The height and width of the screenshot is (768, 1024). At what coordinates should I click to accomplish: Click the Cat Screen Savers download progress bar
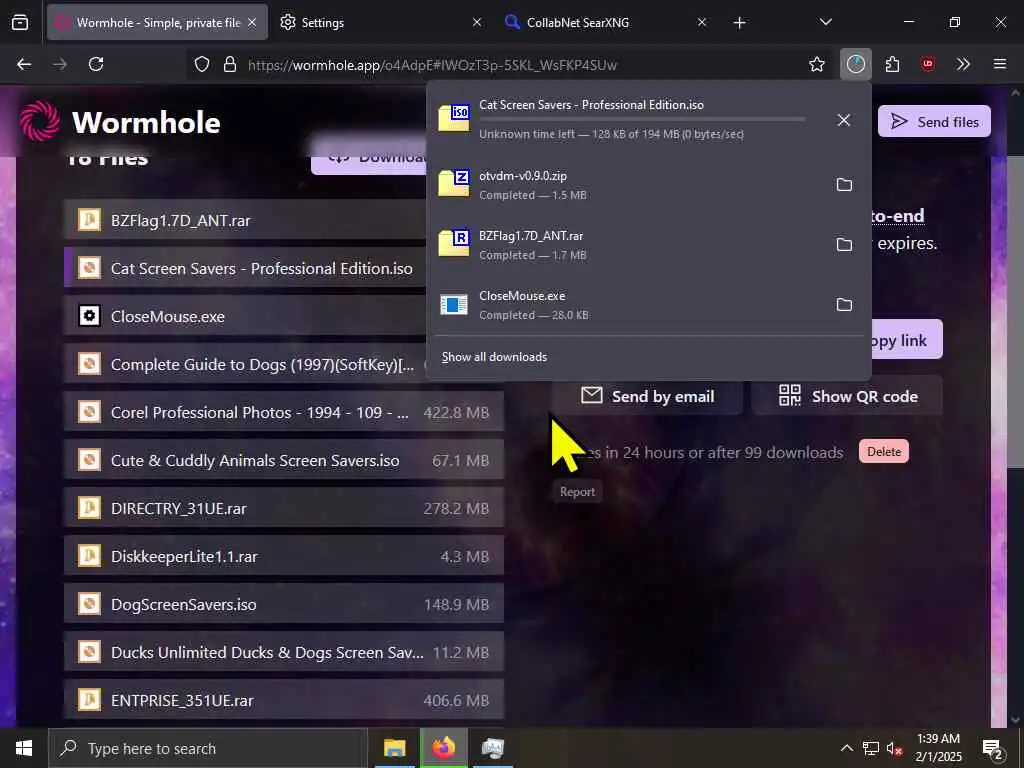[642, 120]
